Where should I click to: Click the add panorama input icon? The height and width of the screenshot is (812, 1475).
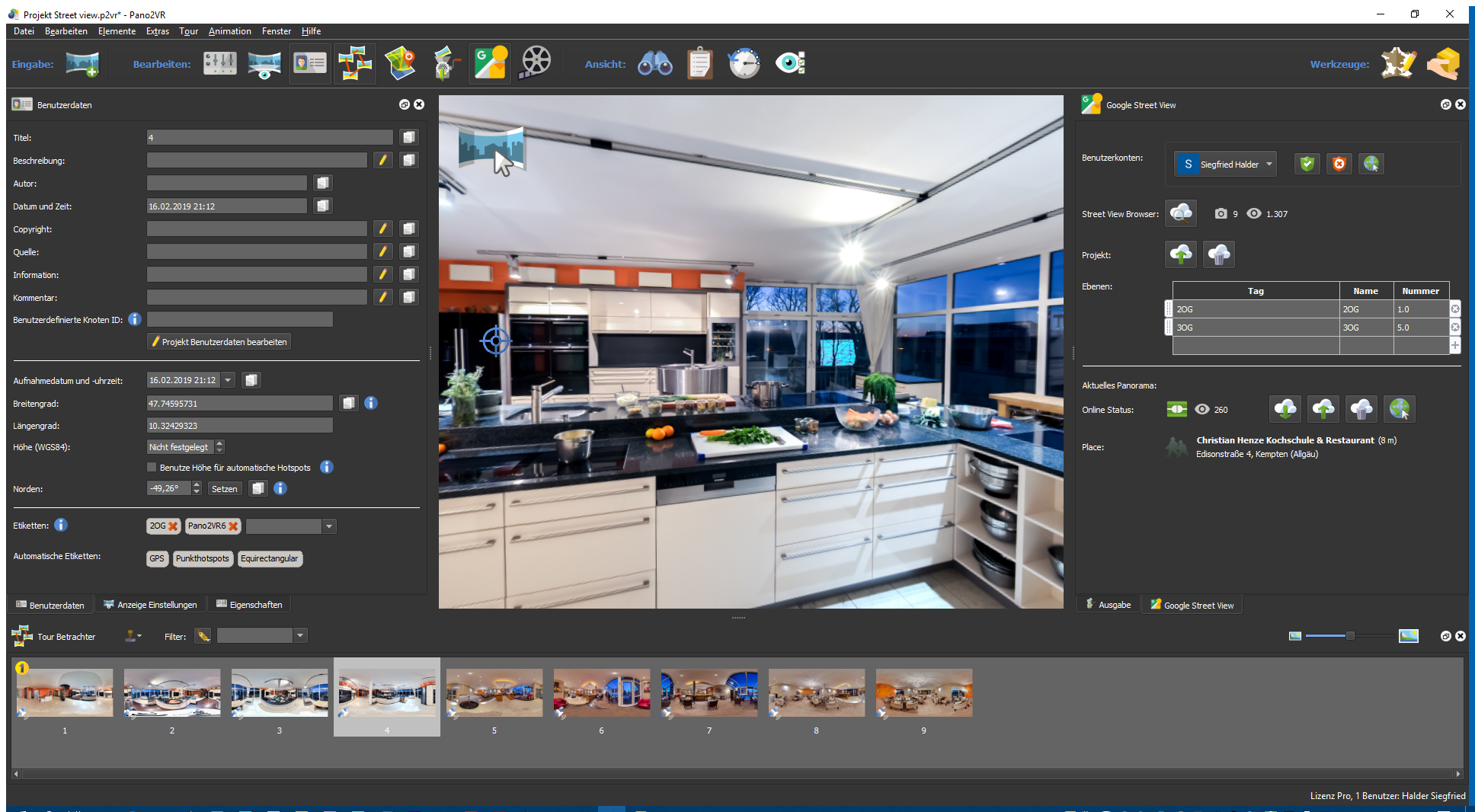click(x=82, y=64)
